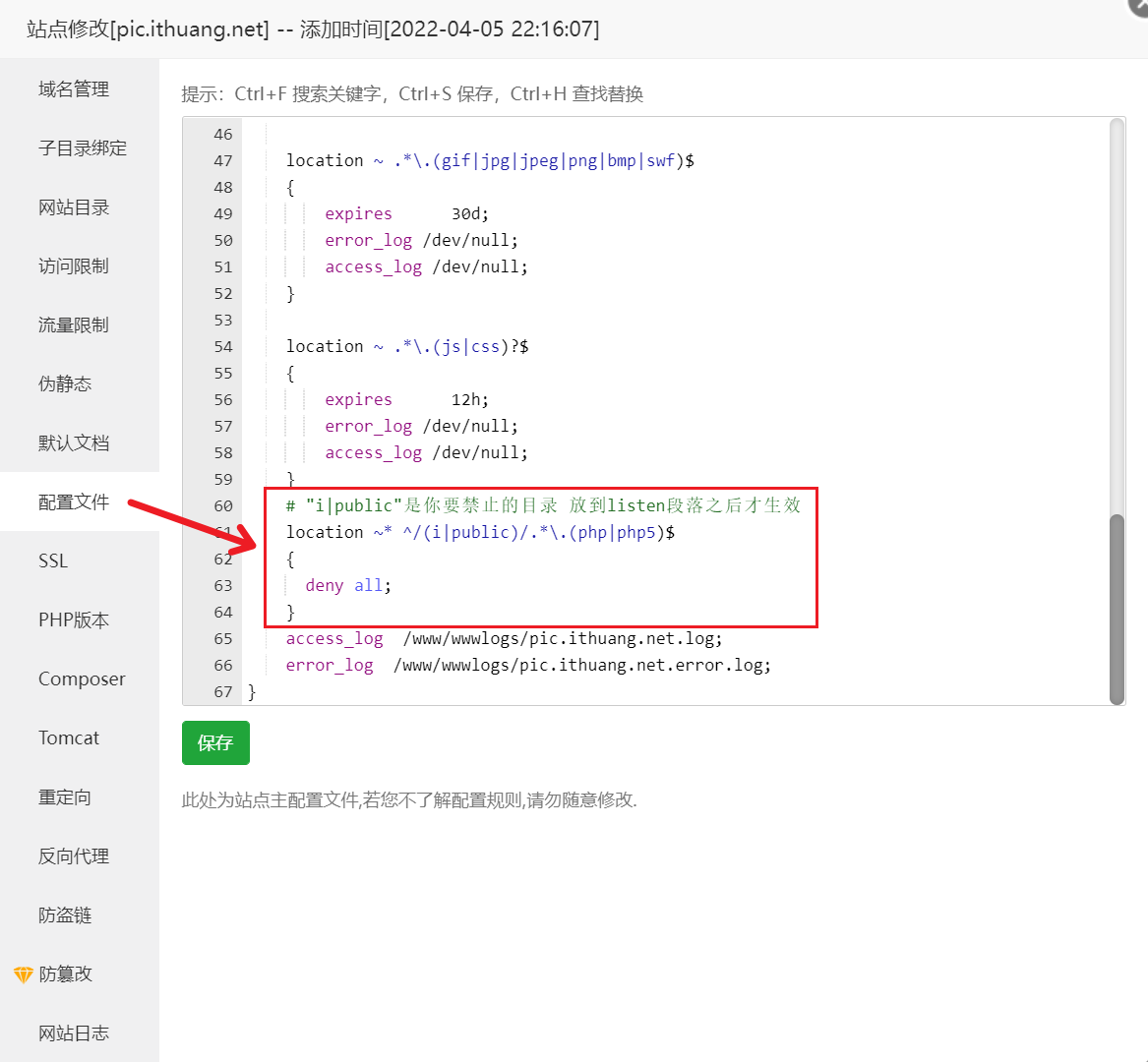Click the 'expires 30d;' line

[x=406, y=213]
